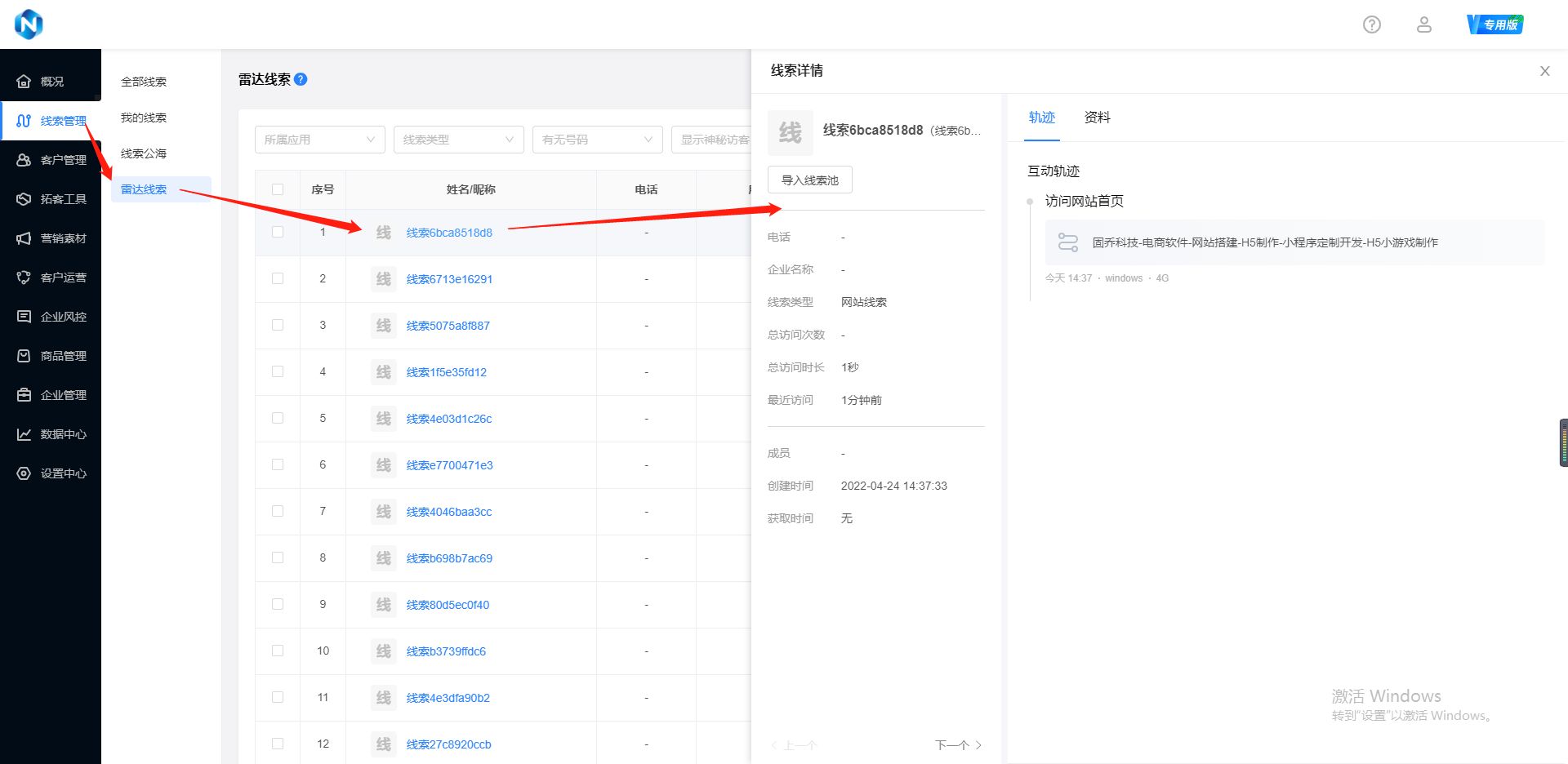Expand the 所属应用 filter dropdown

click(x=319, y=139)
